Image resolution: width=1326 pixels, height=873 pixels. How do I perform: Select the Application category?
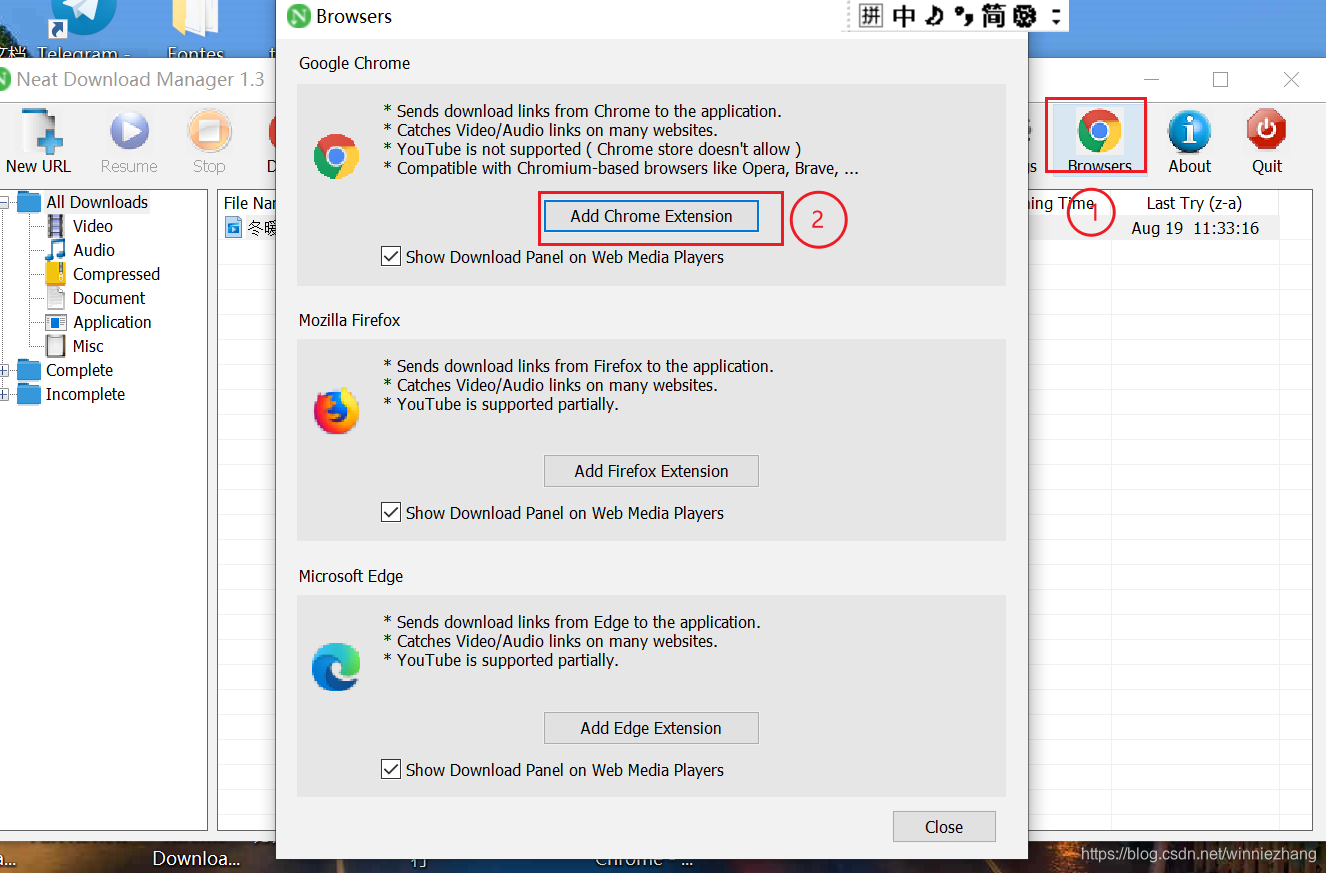click(112, 322)
